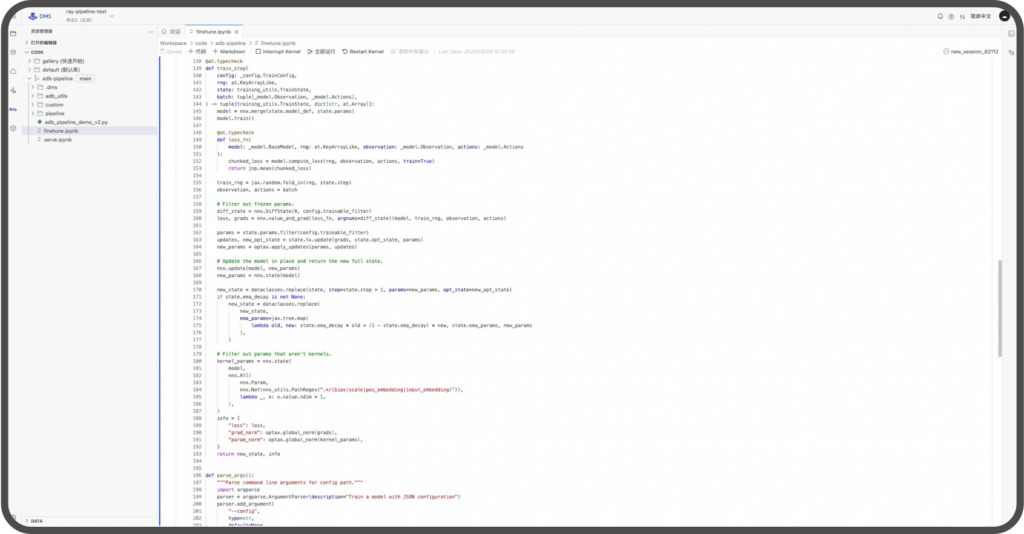
Task: Collapse the adb-pipeline folder
Action: pyautogui.click(x=29, y=78)
